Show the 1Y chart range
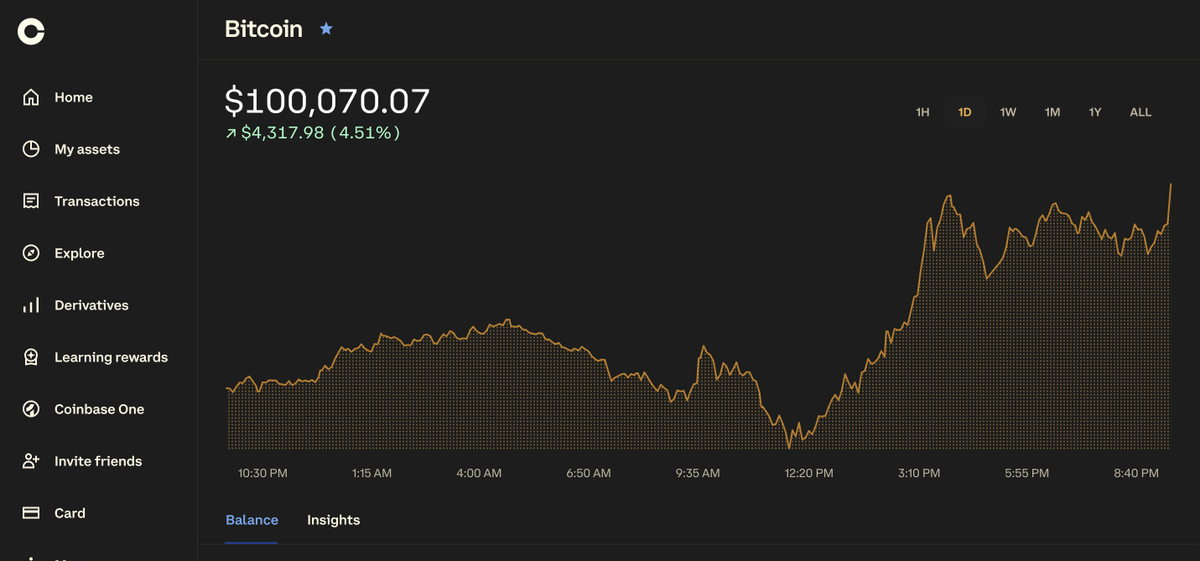This screenshot has height=561, width=1200. click(1095, 112)
